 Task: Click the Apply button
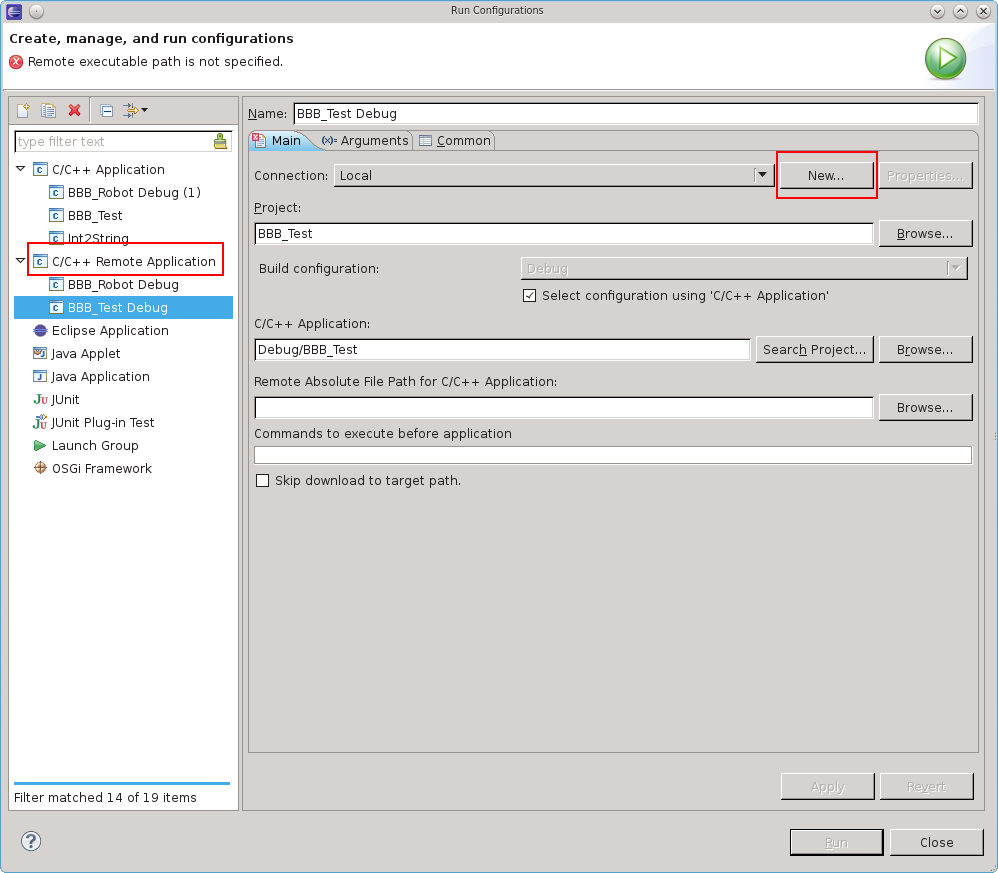[827, 786]
